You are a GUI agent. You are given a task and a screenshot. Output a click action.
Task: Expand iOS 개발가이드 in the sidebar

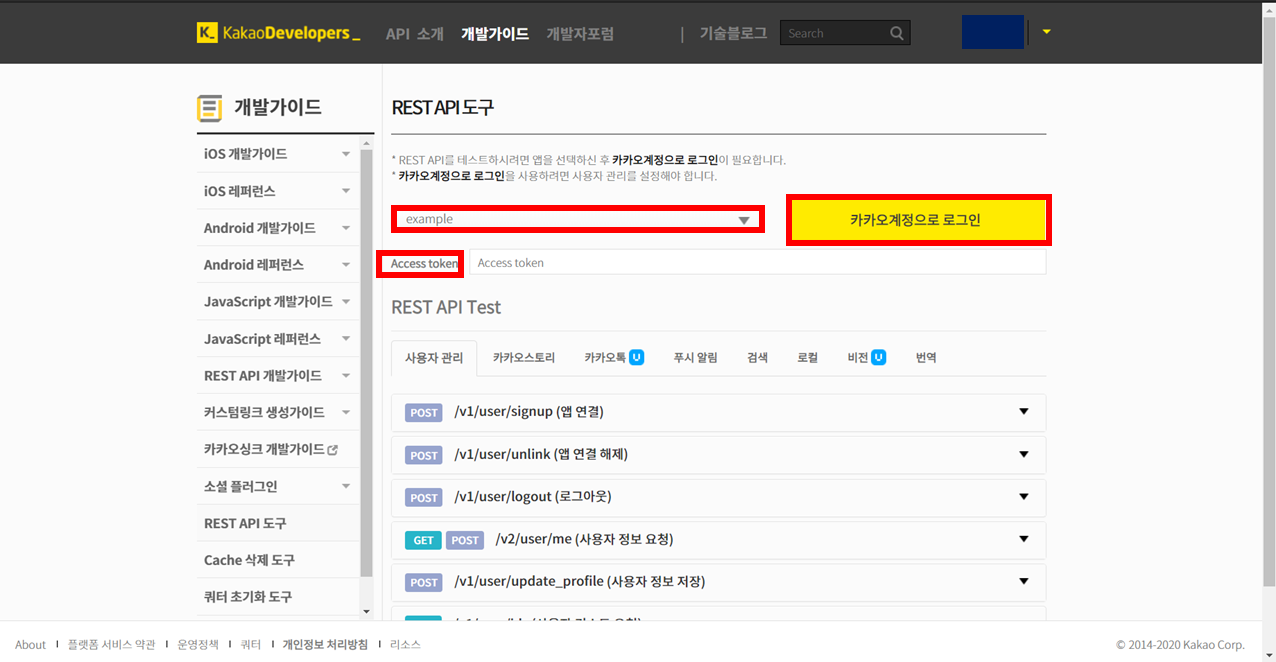(346, 154)
